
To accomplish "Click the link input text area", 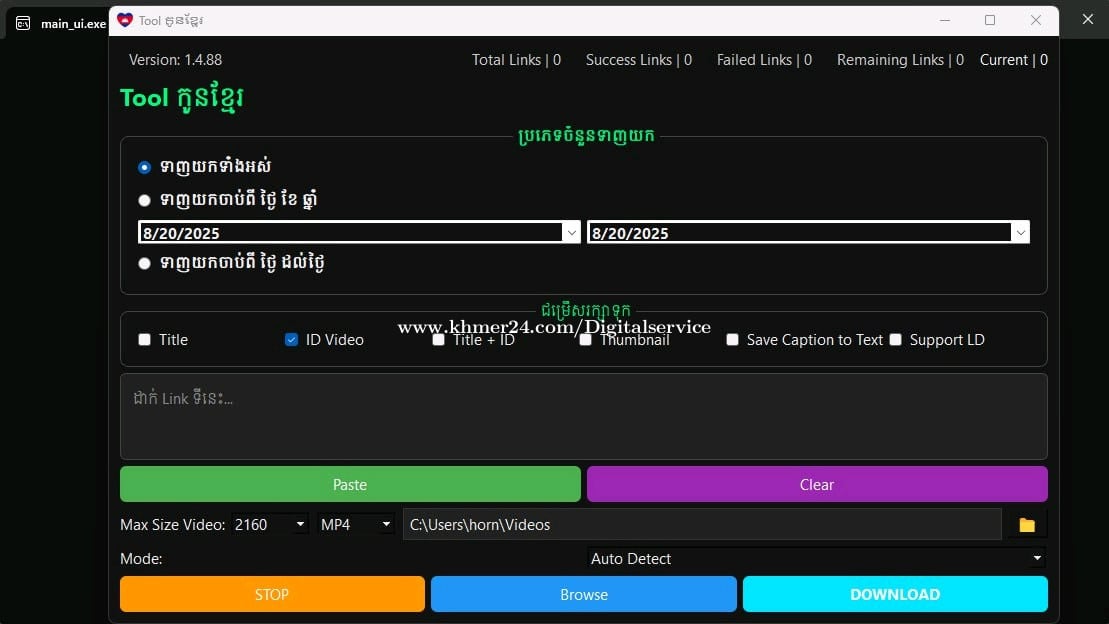I will 583,416.
